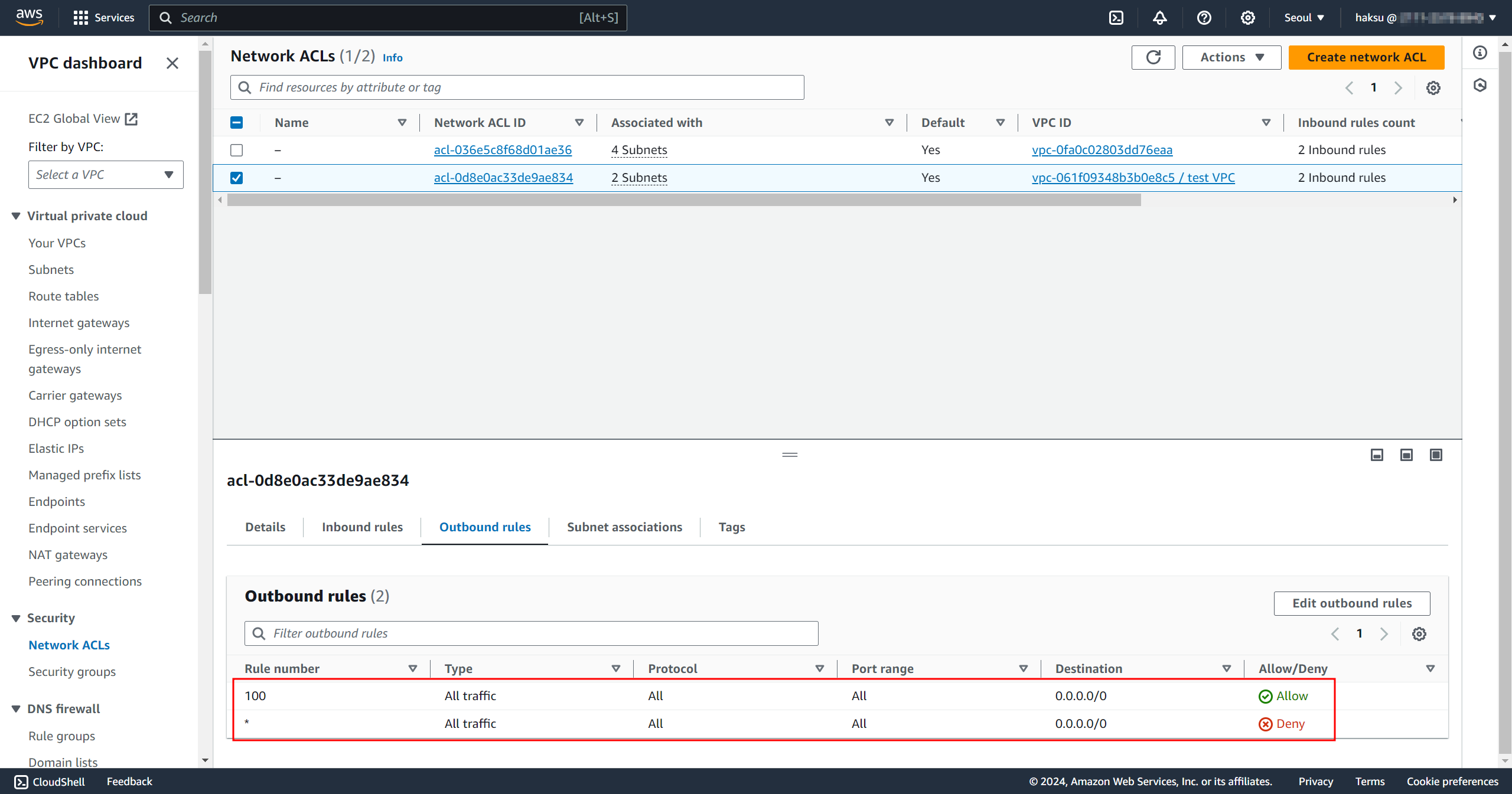Image resolution: width=1512 pixels, height=794 pixels.
Task: Maximize the details split panel
Action: (x=1436, y=455)
